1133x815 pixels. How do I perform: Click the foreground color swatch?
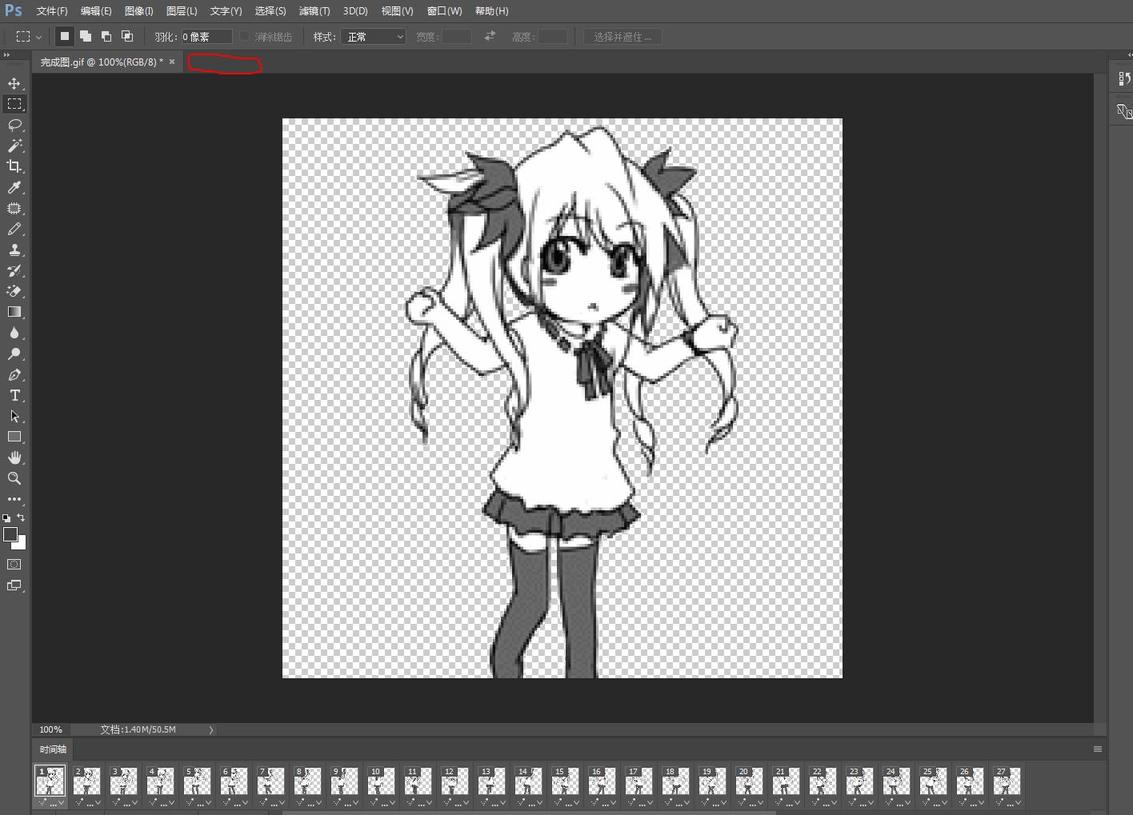[10, 535]
